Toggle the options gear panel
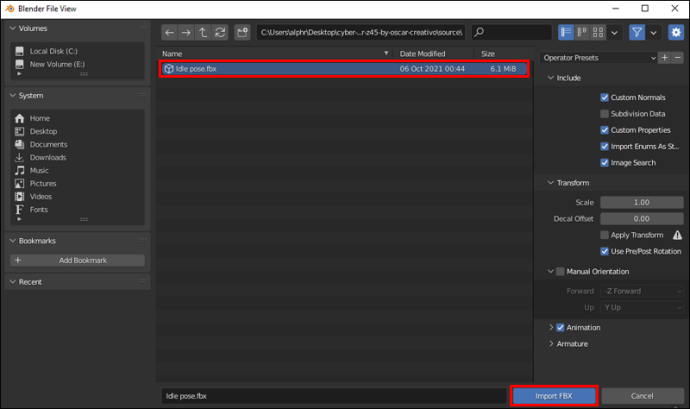 click(x=676, y=32)
